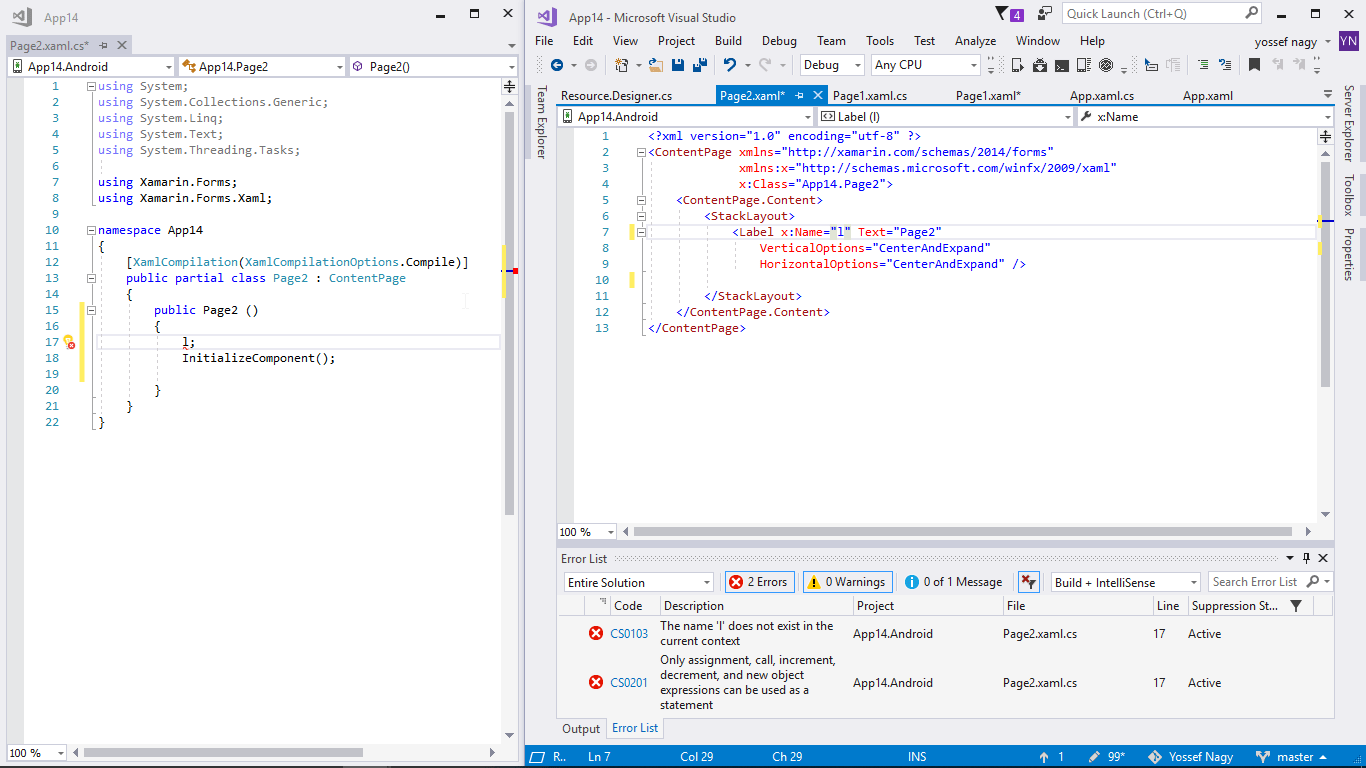Open the Debug menu
This screenshot has height=768, width=1366.
779,41
